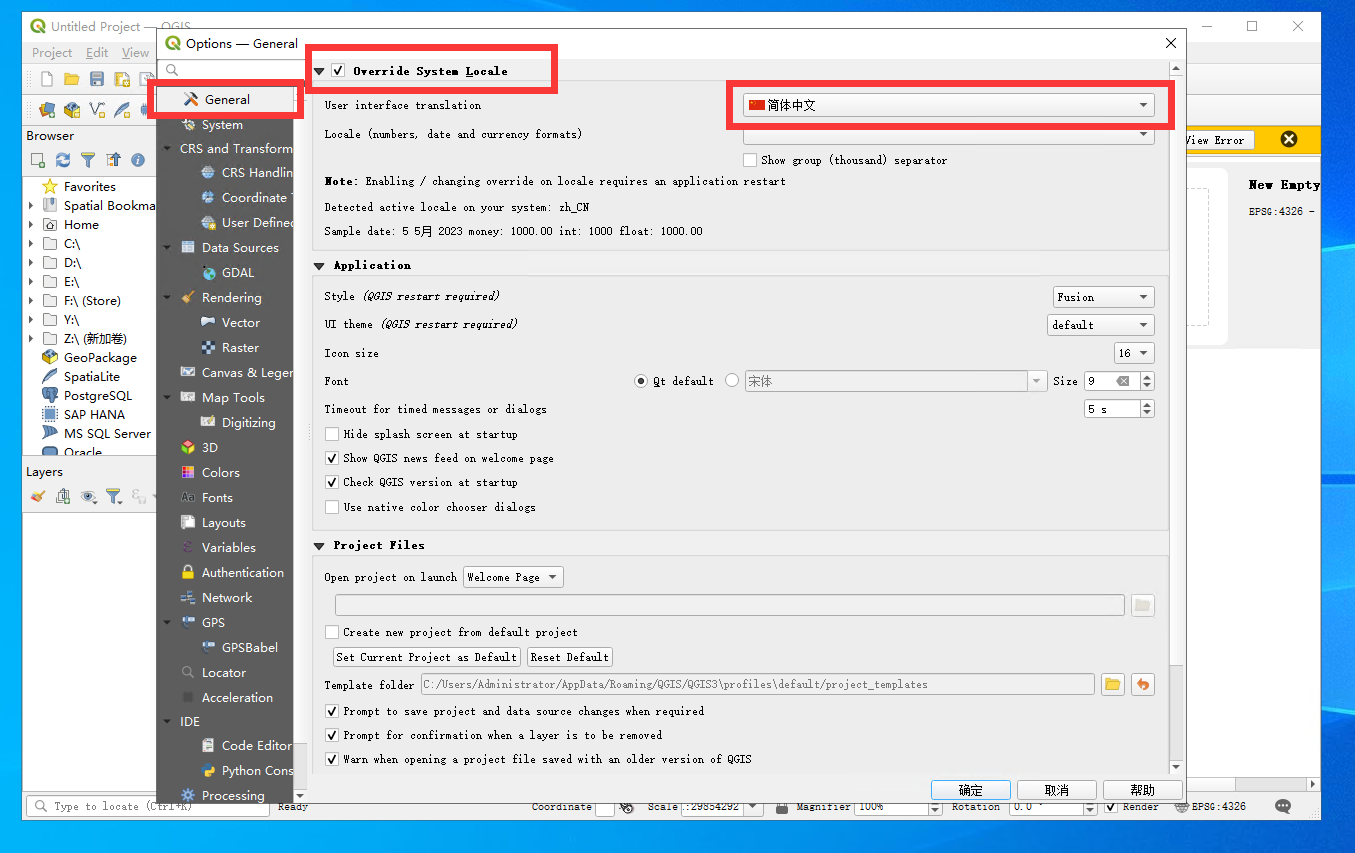This screenshot has height=853, width=1355.
Task: Open the Style dropdown showing Fusion
Action: click(1104, 297)
